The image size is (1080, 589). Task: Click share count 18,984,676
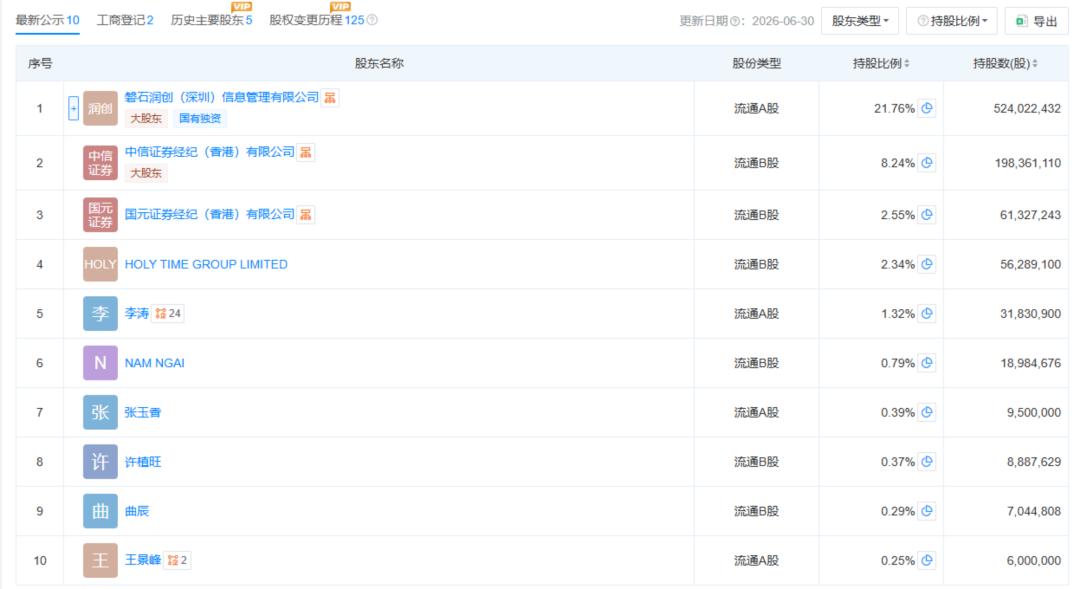[x=1030, y=363]
